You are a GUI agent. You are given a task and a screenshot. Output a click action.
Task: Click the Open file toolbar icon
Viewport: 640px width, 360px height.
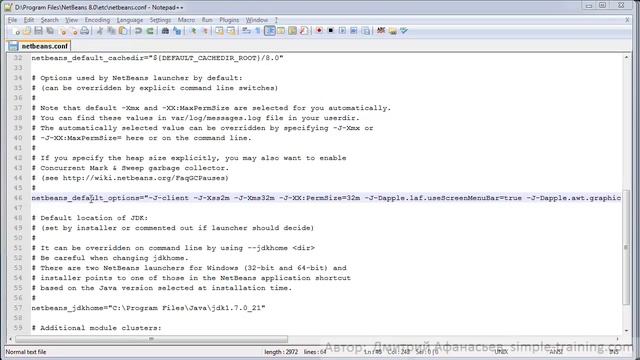tap(27, 31)
